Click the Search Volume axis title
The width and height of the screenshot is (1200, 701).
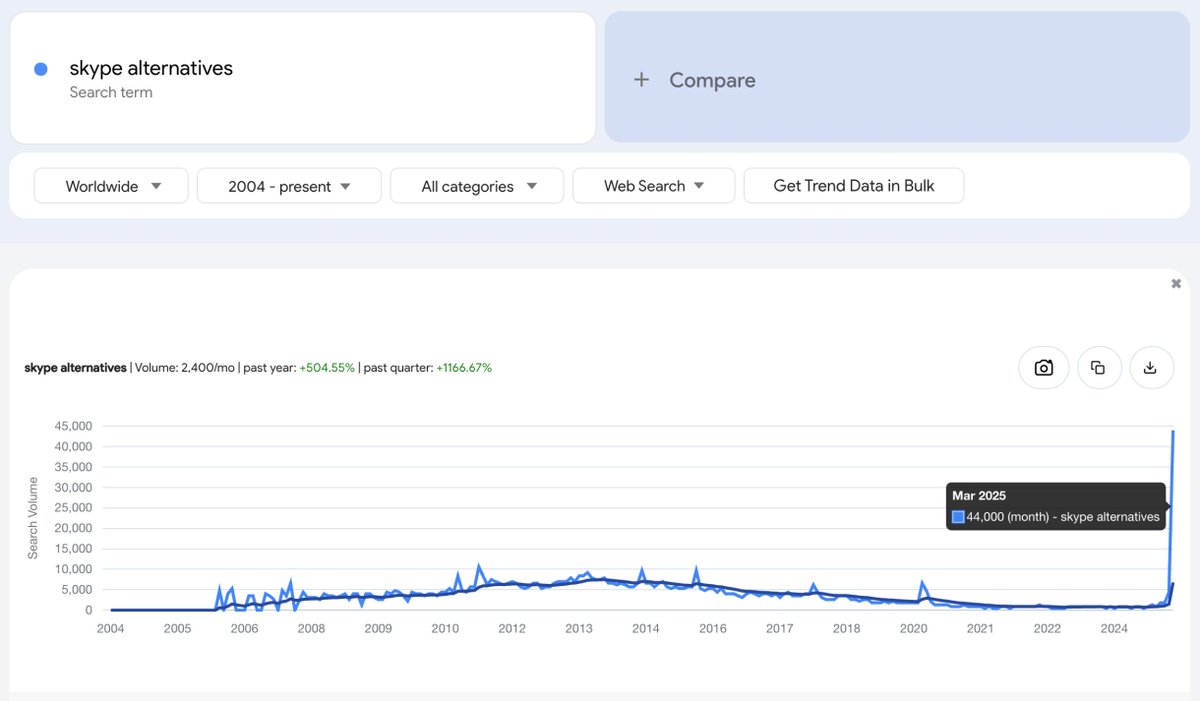click(x=33, y=518)
